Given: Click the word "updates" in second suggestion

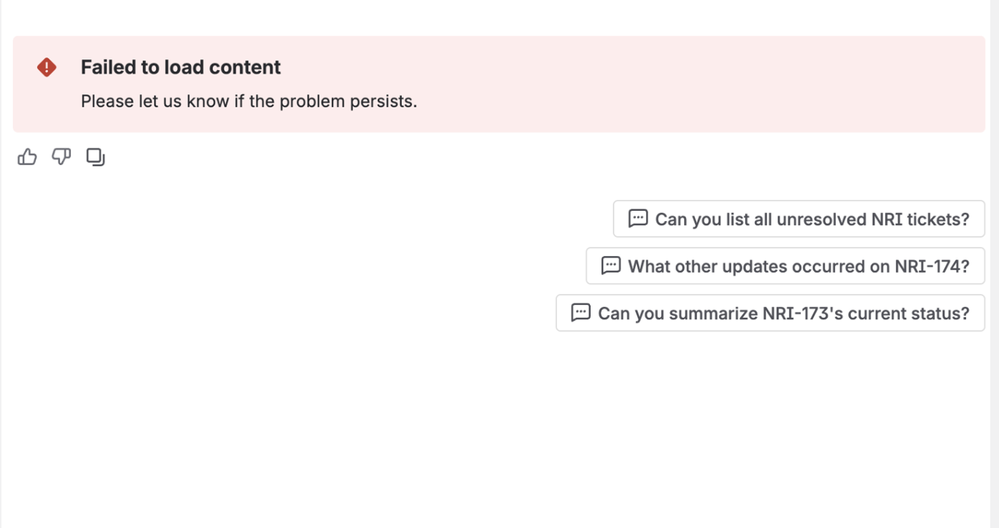Looking at the screenshot, I should point(750,266).
